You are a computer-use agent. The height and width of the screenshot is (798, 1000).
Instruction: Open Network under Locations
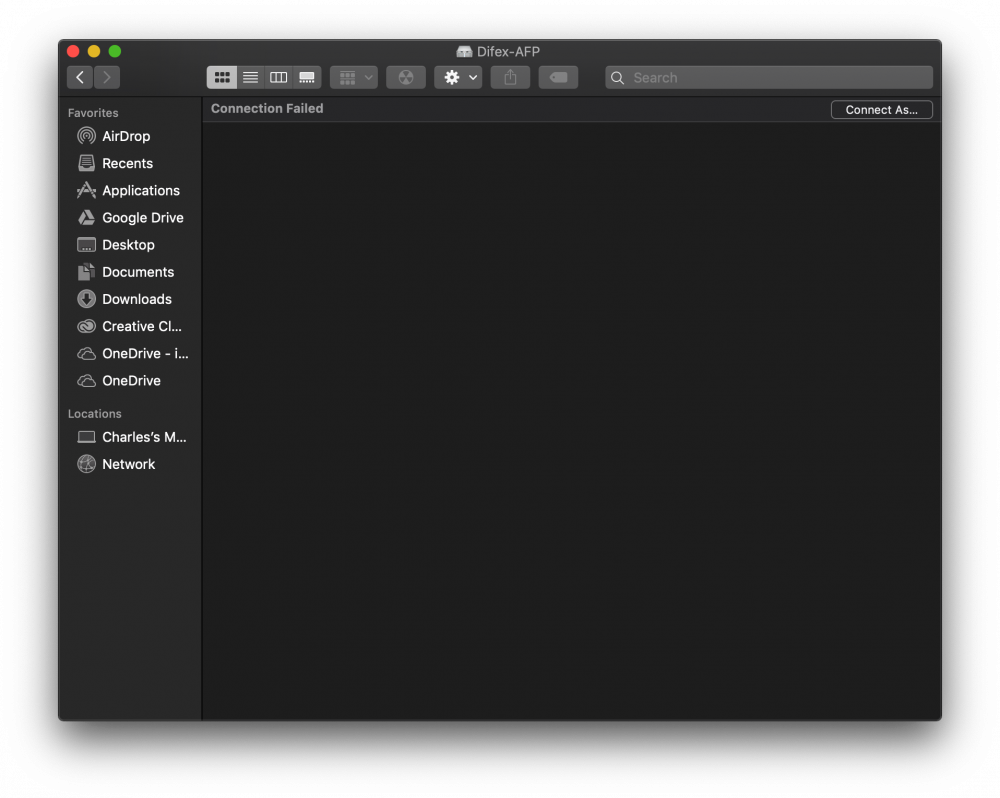[x=131, y=464]
